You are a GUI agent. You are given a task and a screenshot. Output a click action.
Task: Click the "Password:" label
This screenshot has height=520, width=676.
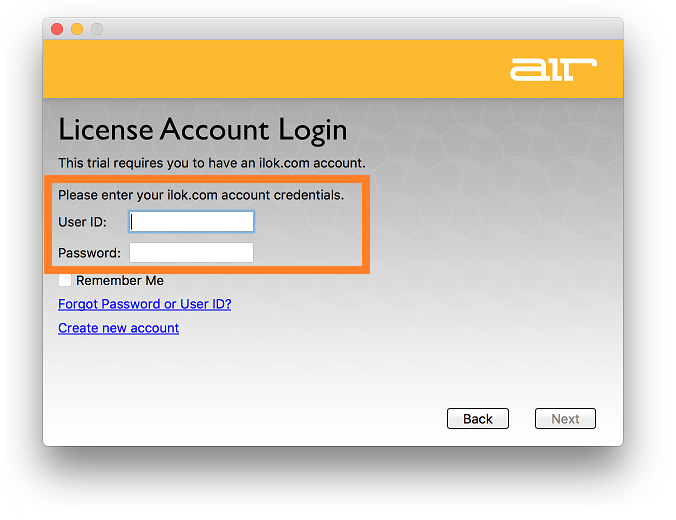tap(90, 253)
